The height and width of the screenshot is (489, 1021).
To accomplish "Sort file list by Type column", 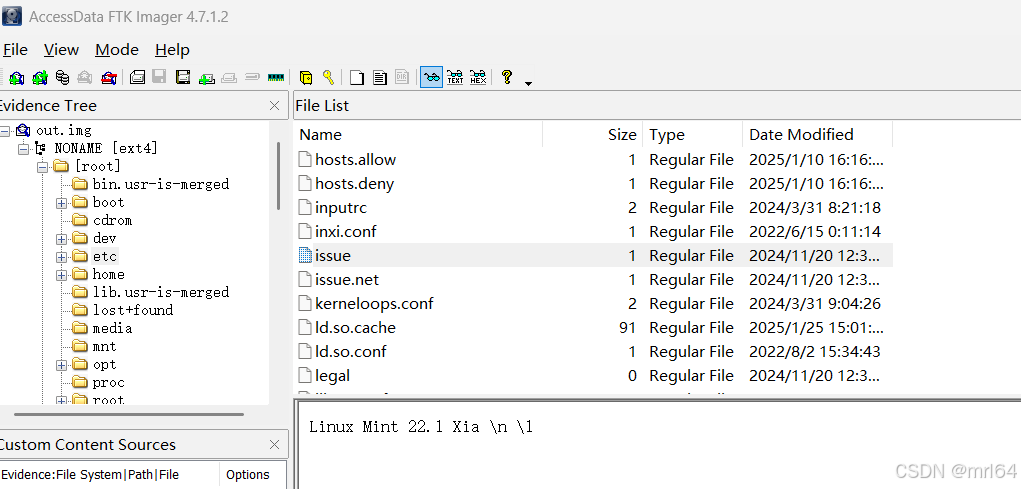I will click(693, 135).
